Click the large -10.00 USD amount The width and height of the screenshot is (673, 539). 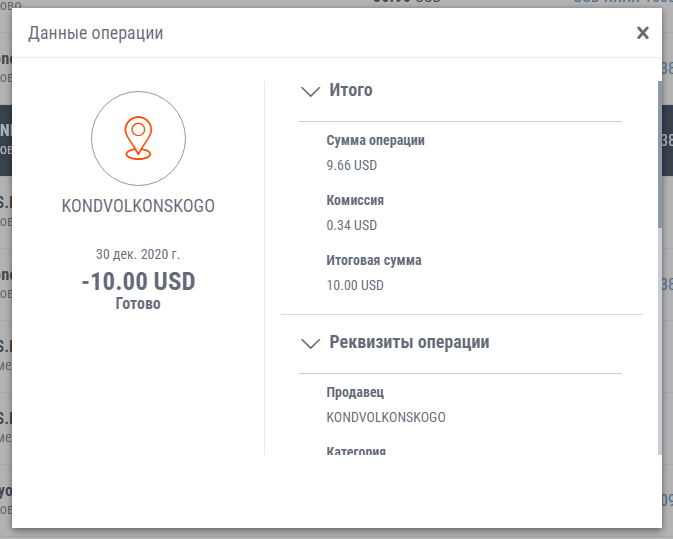(x=138, y=282)
